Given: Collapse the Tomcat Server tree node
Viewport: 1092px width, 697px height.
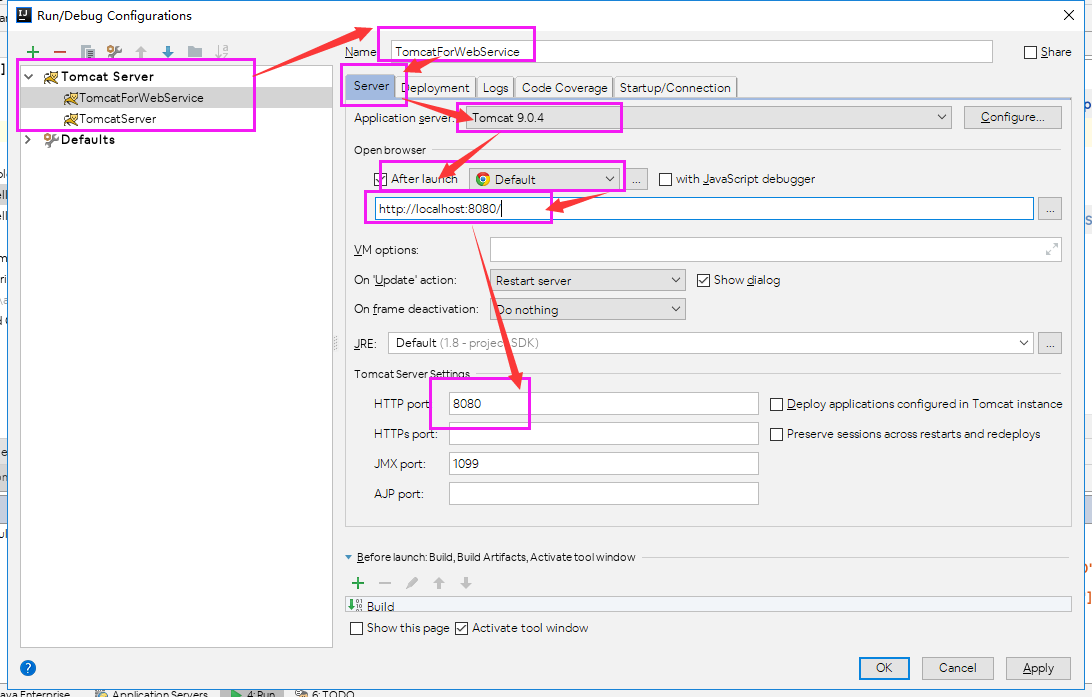Looking at the screenshot, I should tap(29, 77).
